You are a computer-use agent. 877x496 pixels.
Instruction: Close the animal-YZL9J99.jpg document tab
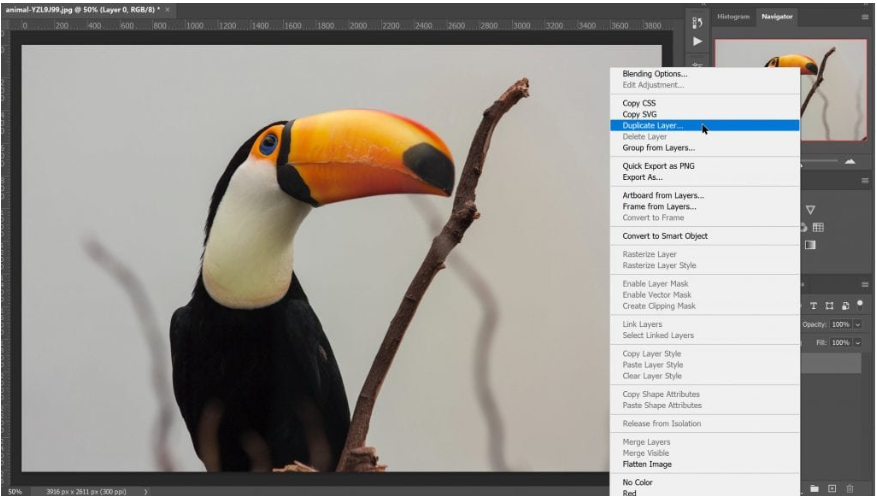pos(167,10)
